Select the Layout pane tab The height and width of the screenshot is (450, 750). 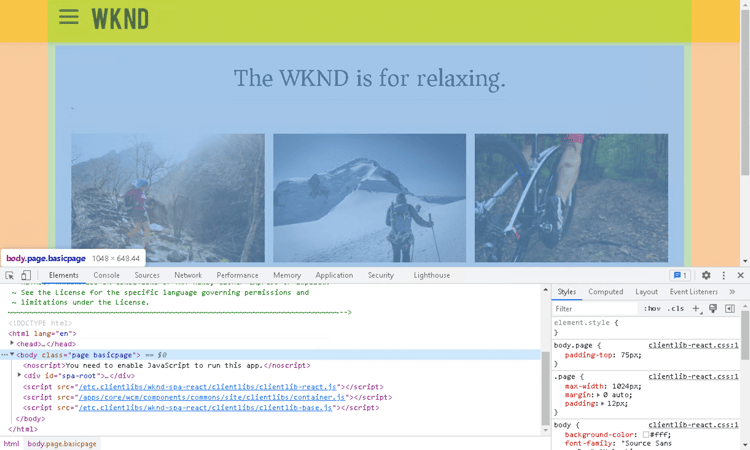point(646,292)
